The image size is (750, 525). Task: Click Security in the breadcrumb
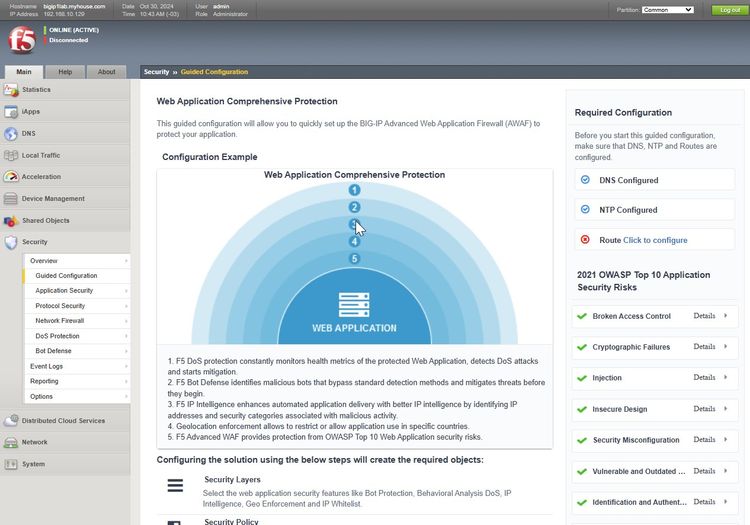[156, 72]
